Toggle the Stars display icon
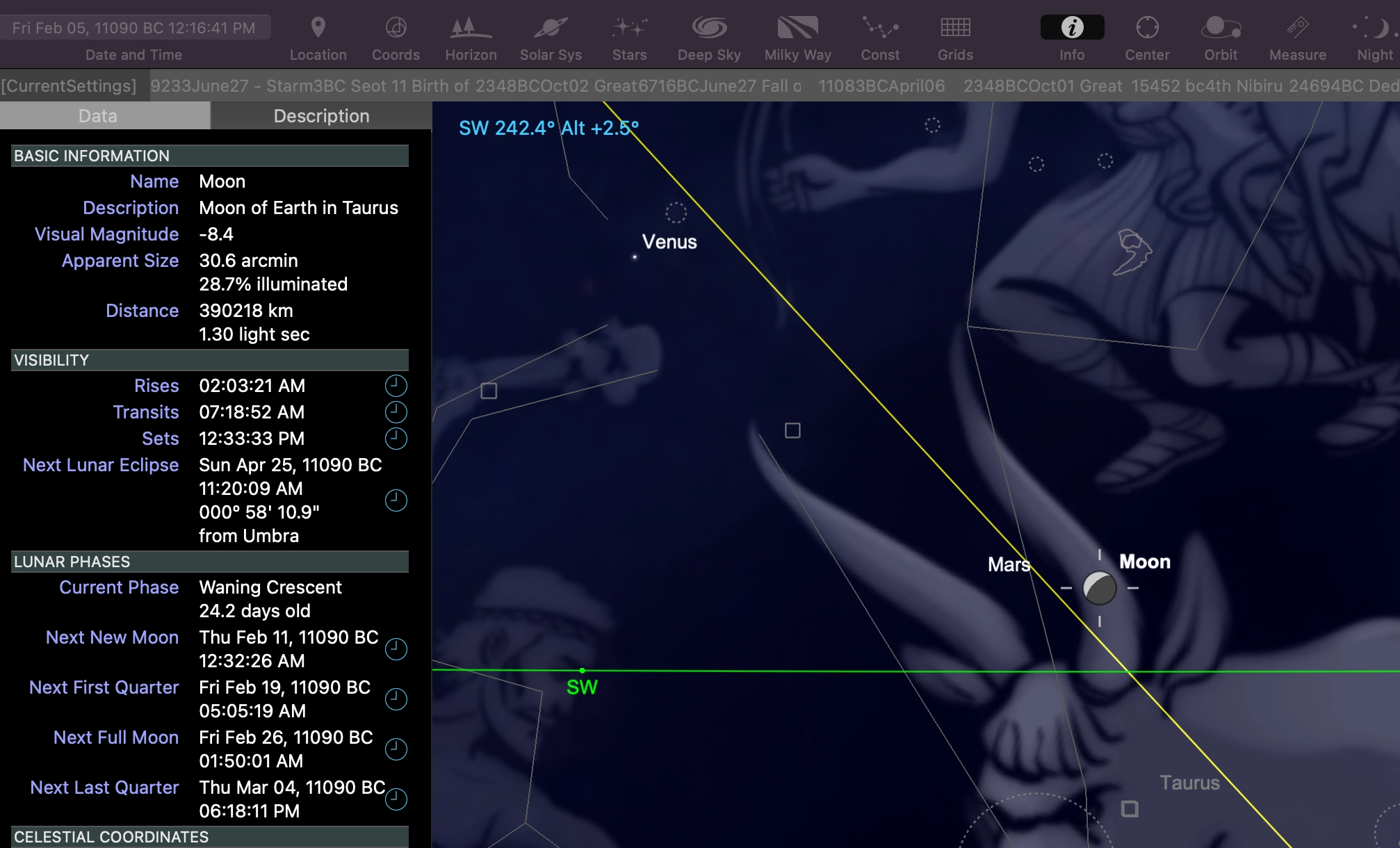Image resolution: width=1400 pixels, height=848 pixels. point(629,28)
